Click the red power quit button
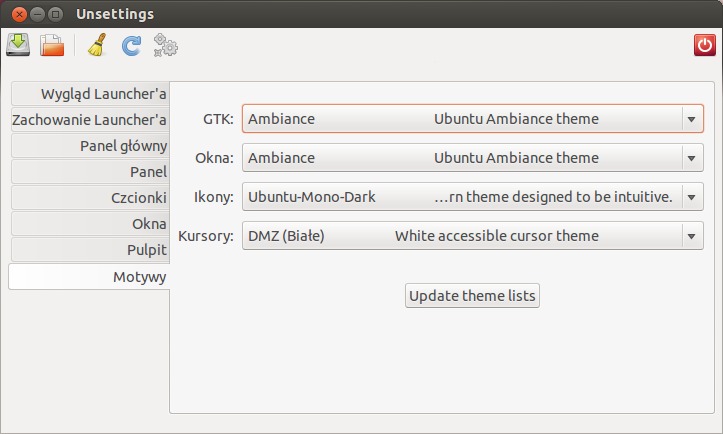 coord(705,45)
